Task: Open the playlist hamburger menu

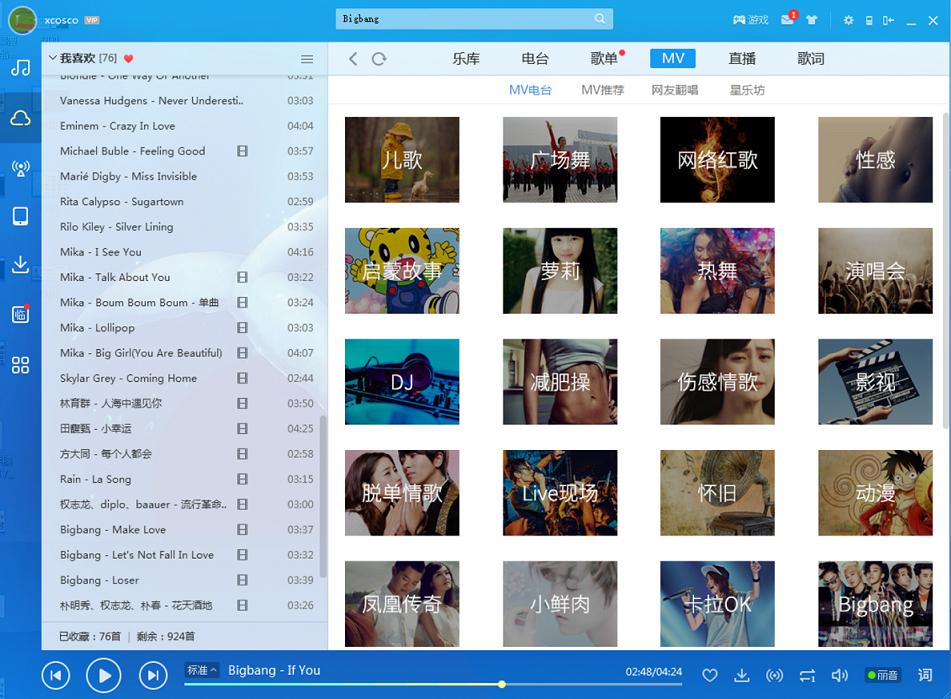Action: click(x=307, y=59)
